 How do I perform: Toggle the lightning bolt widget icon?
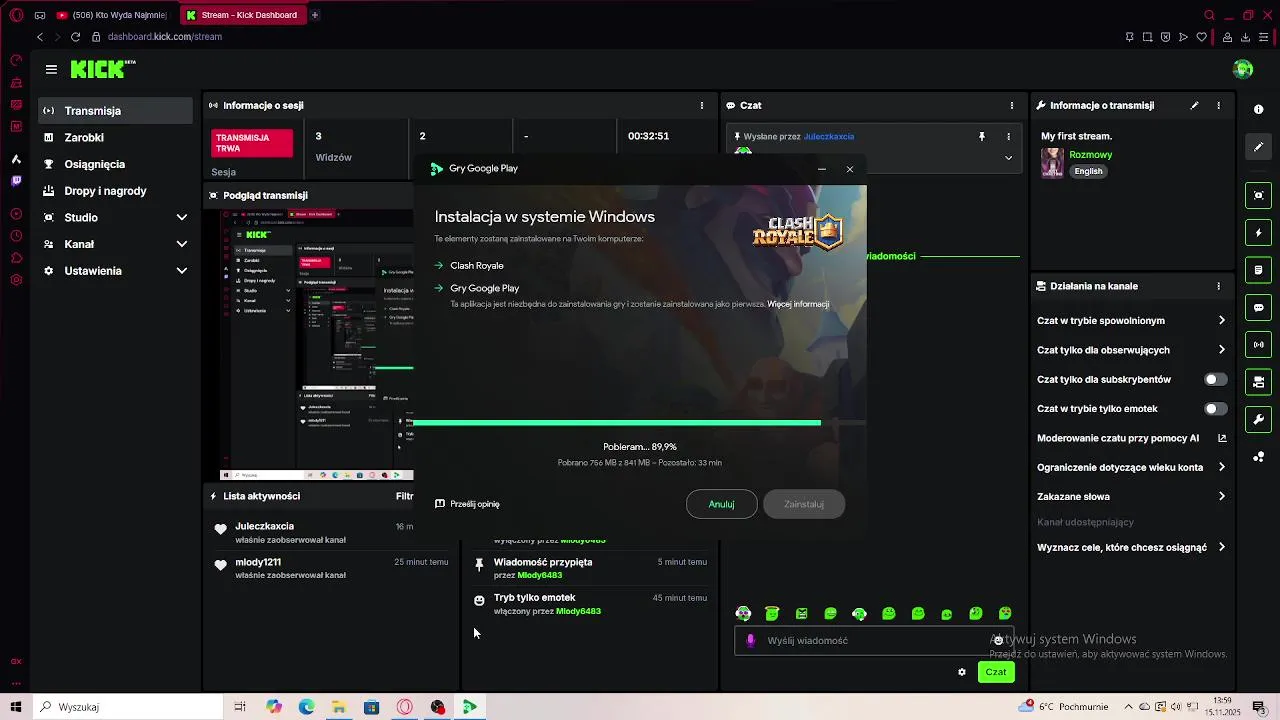1258,233
